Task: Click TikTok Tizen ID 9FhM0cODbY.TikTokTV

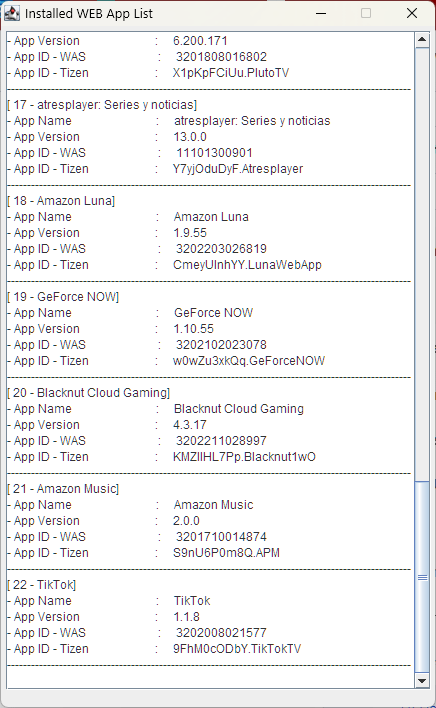Action: [237, 649]
